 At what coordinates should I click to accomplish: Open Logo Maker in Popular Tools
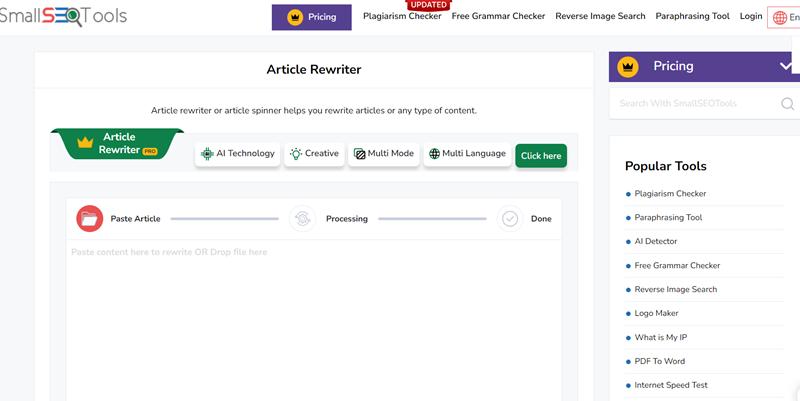tap(657, 313)
